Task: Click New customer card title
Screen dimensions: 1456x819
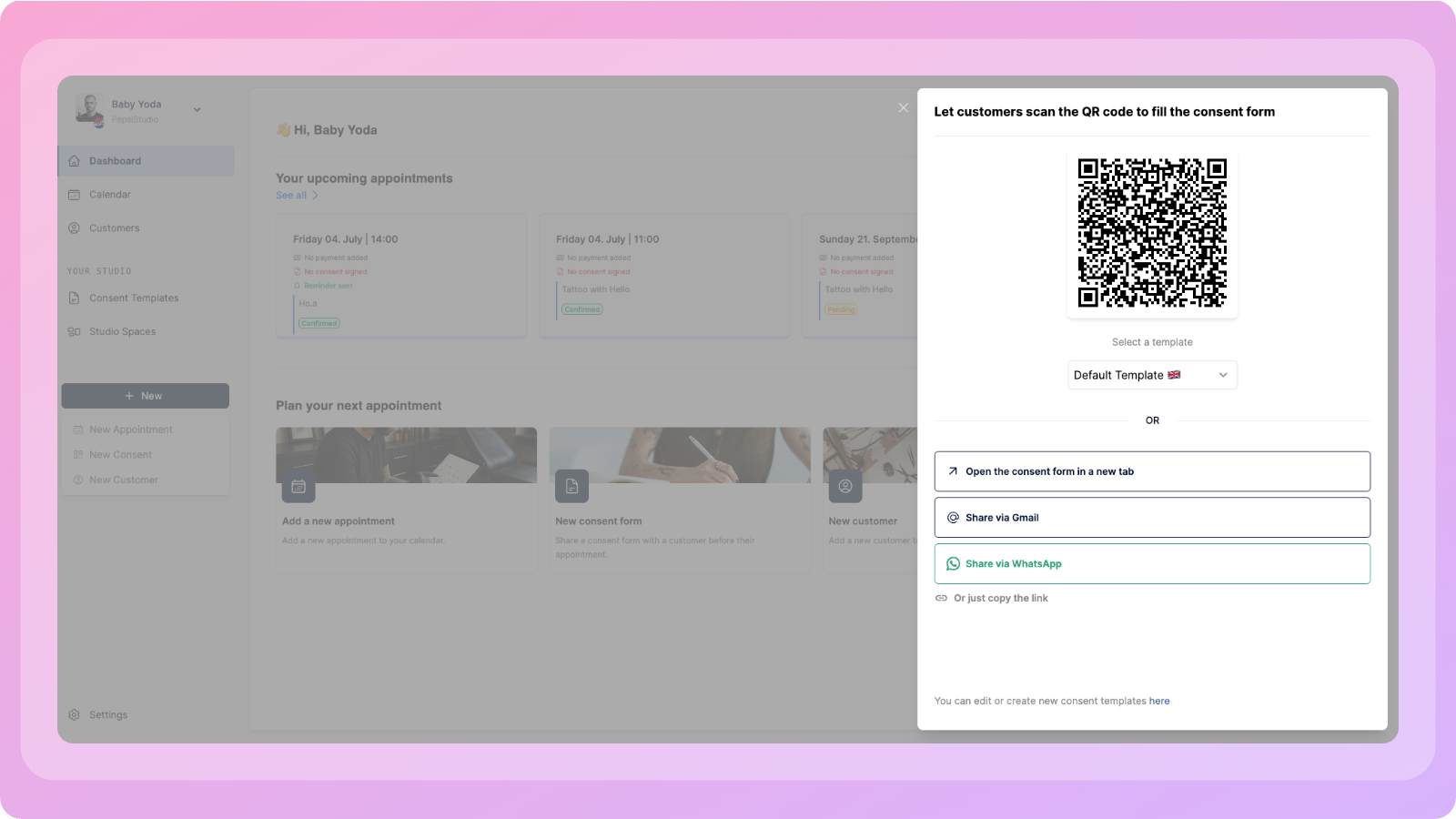Action: (863, 521)
